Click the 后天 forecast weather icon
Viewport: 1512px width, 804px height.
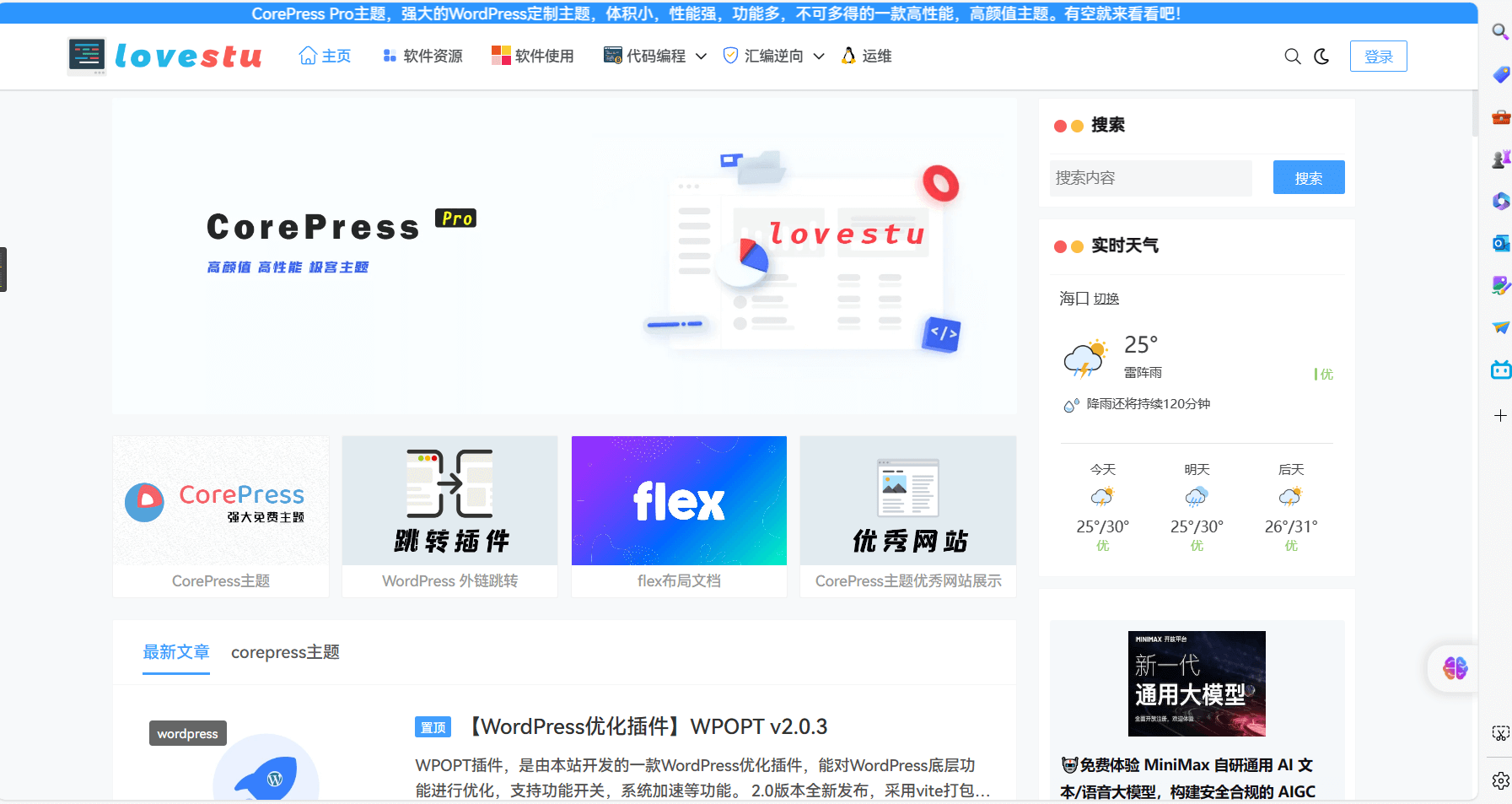[x=1291, y=496]
